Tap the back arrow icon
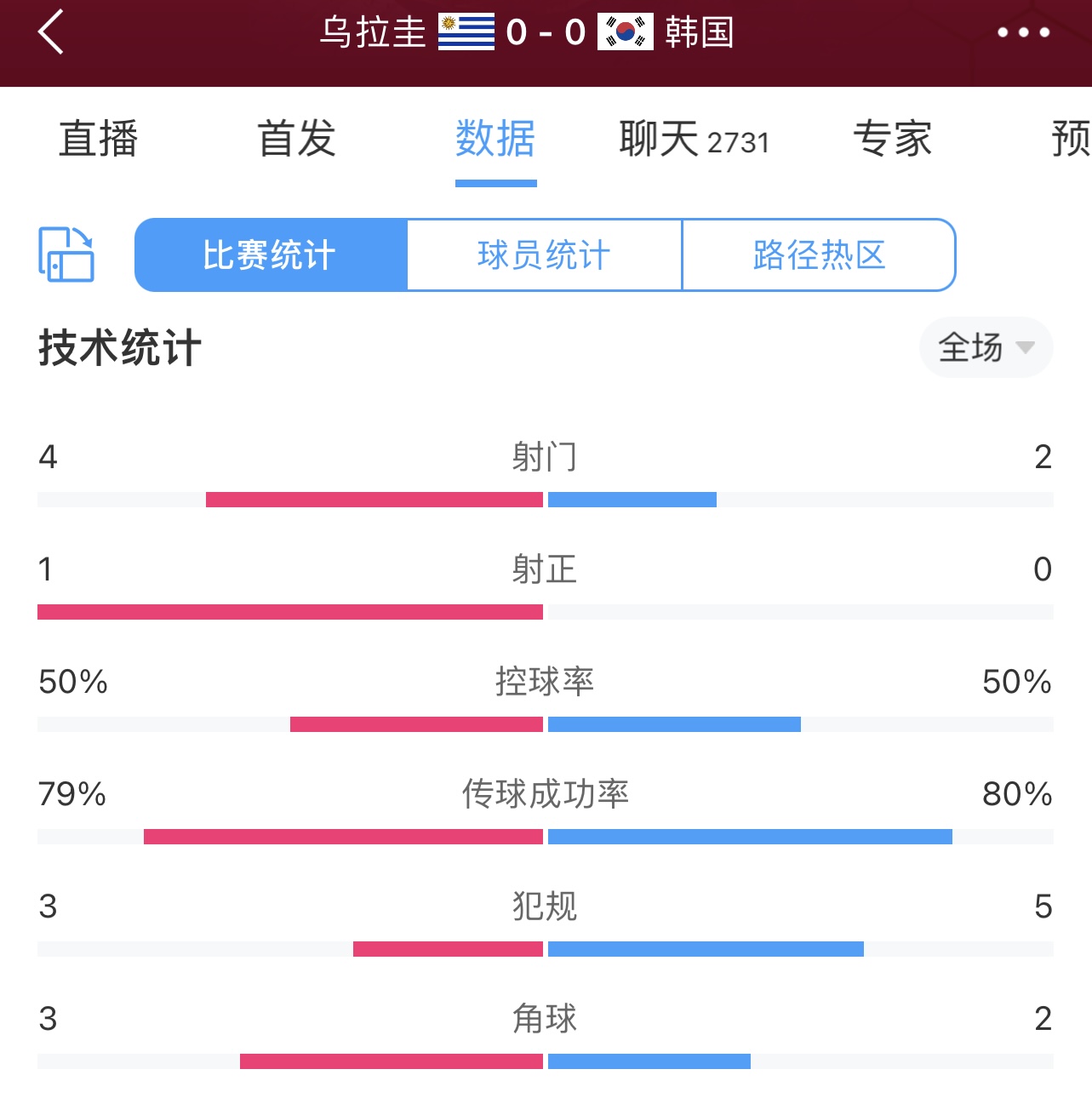 [x=51, y=32]
